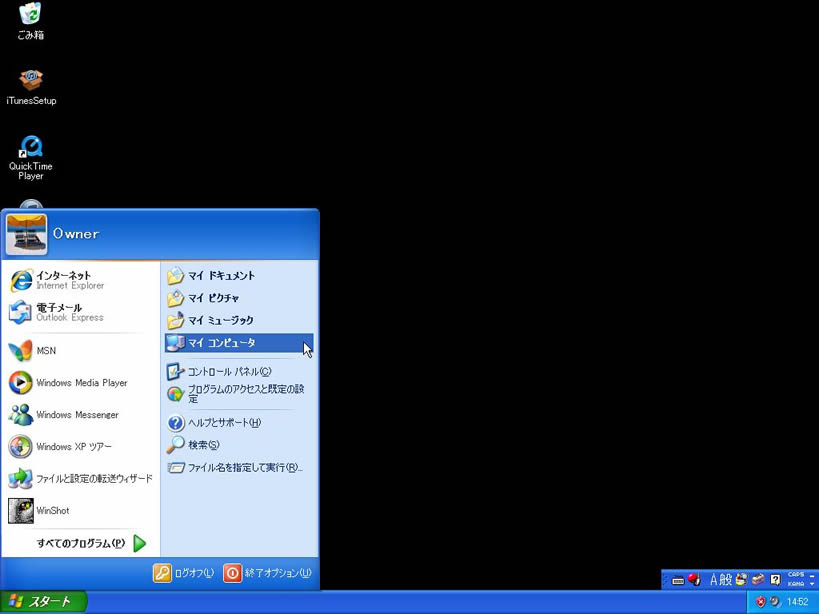Select the QuickTime Player desktop shortcut
819x614 pixels.
(31, 158)
